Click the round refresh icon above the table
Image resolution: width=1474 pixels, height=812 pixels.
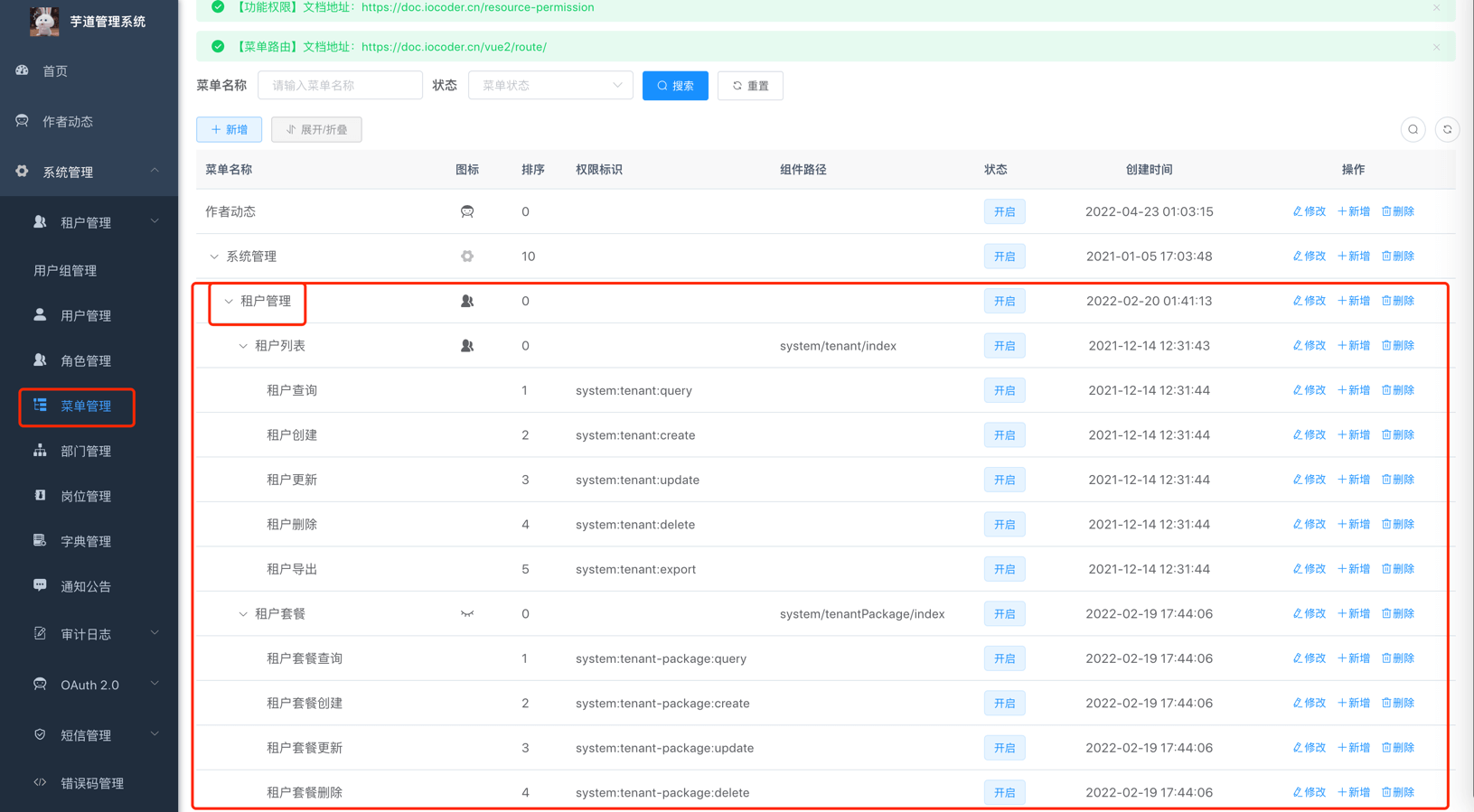[x=1447, y=130]
